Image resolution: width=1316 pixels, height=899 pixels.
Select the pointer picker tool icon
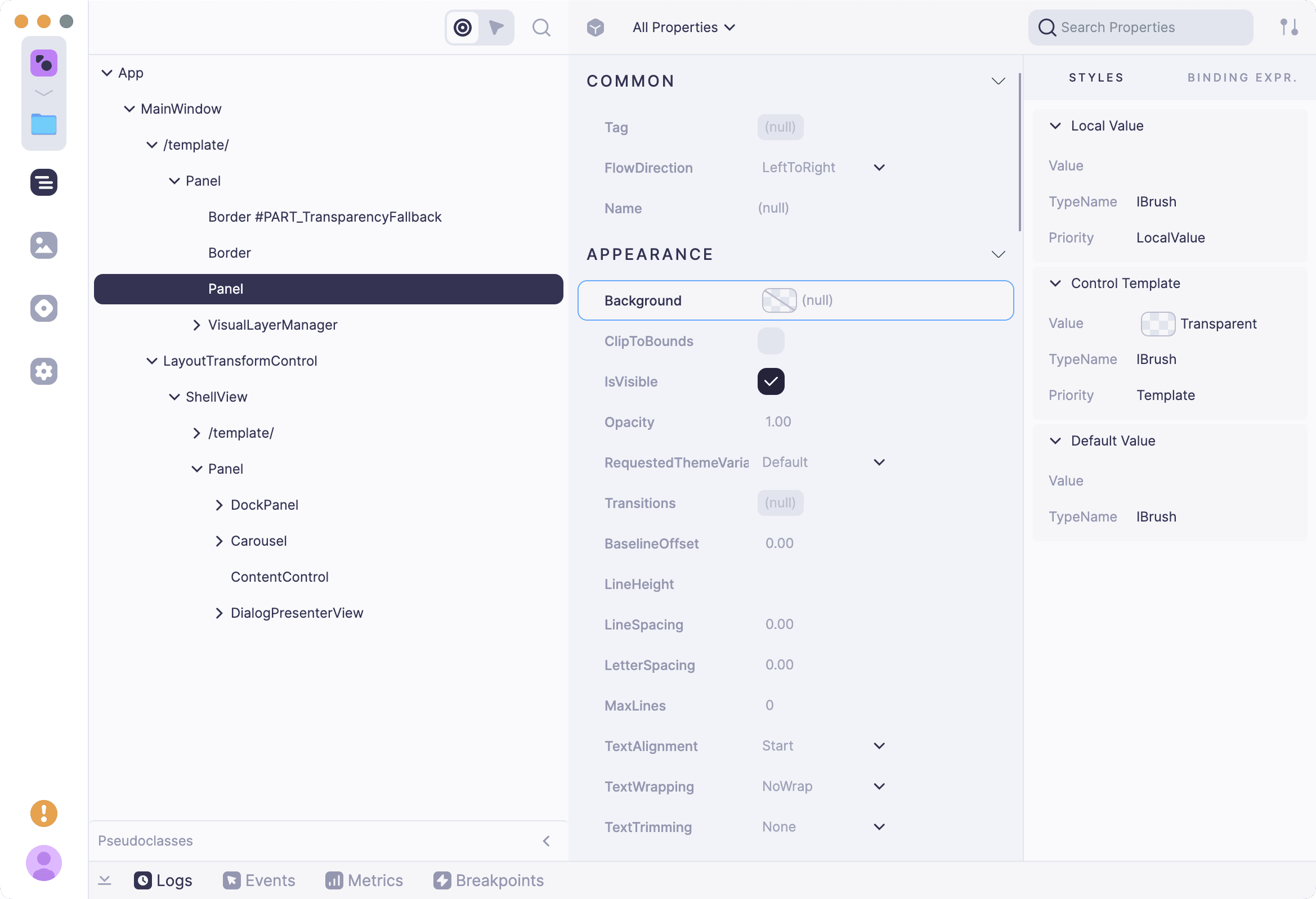(496, 27)
